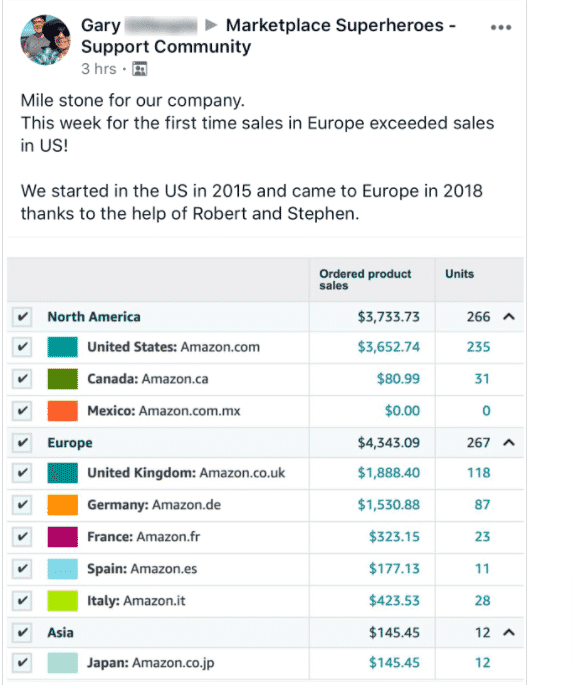This screenshot has width=573, height=685.
Task: Open the United States units 235 link
Action: tap(479, 347)
